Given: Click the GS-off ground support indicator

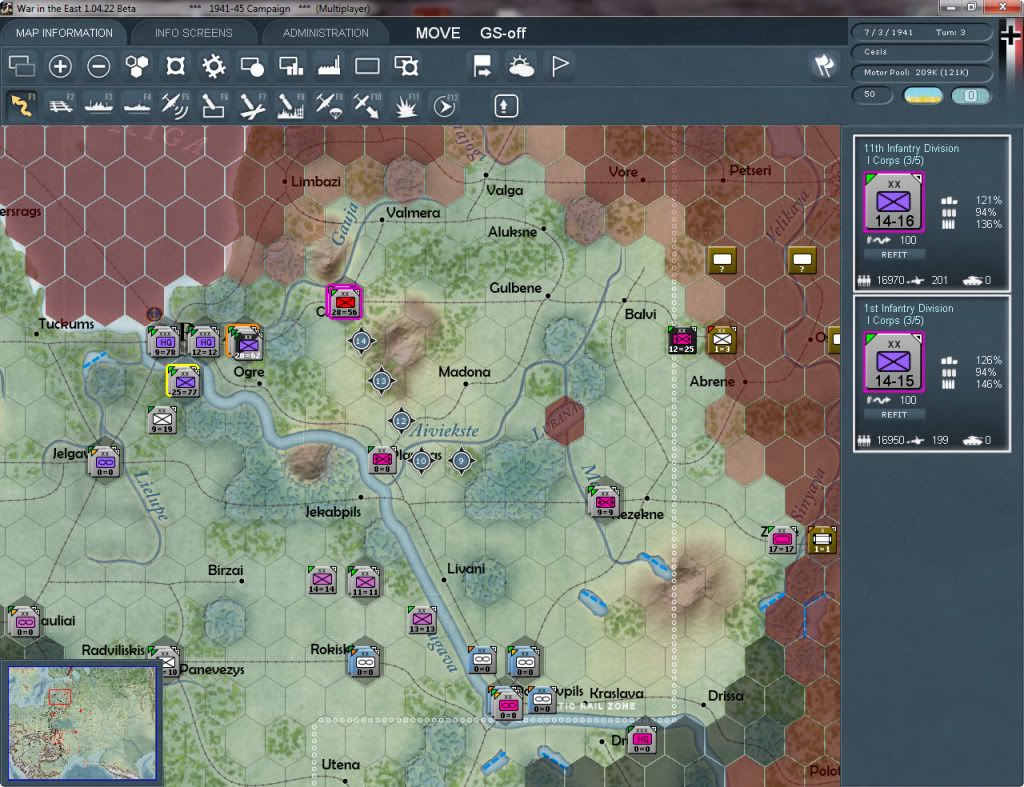Looking at the screenshot, I should click(x=503, y=33).
